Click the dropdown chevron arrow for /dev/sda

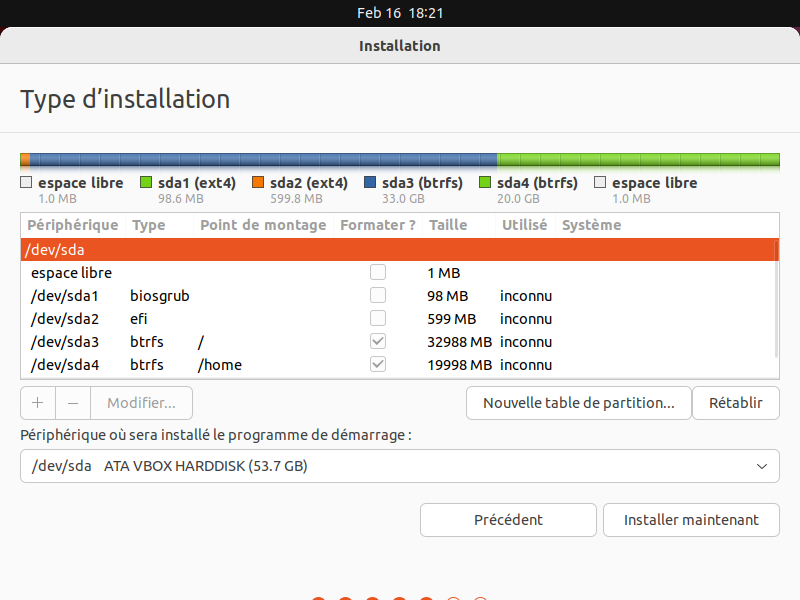[x=762, y=466]
